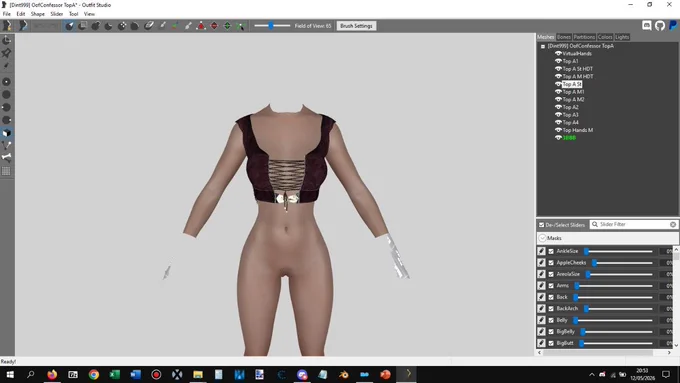Uncheck the De-/Select Sliders checkbox

[541, 225]
